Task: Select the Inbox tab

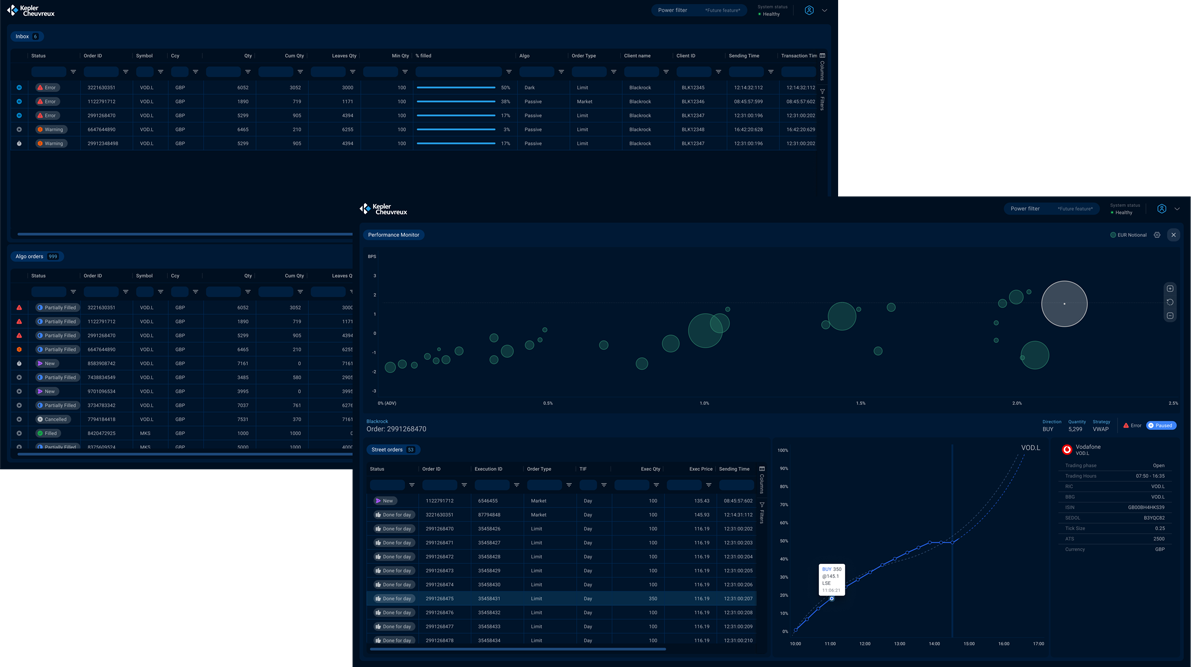Action: tap(26, 36)
